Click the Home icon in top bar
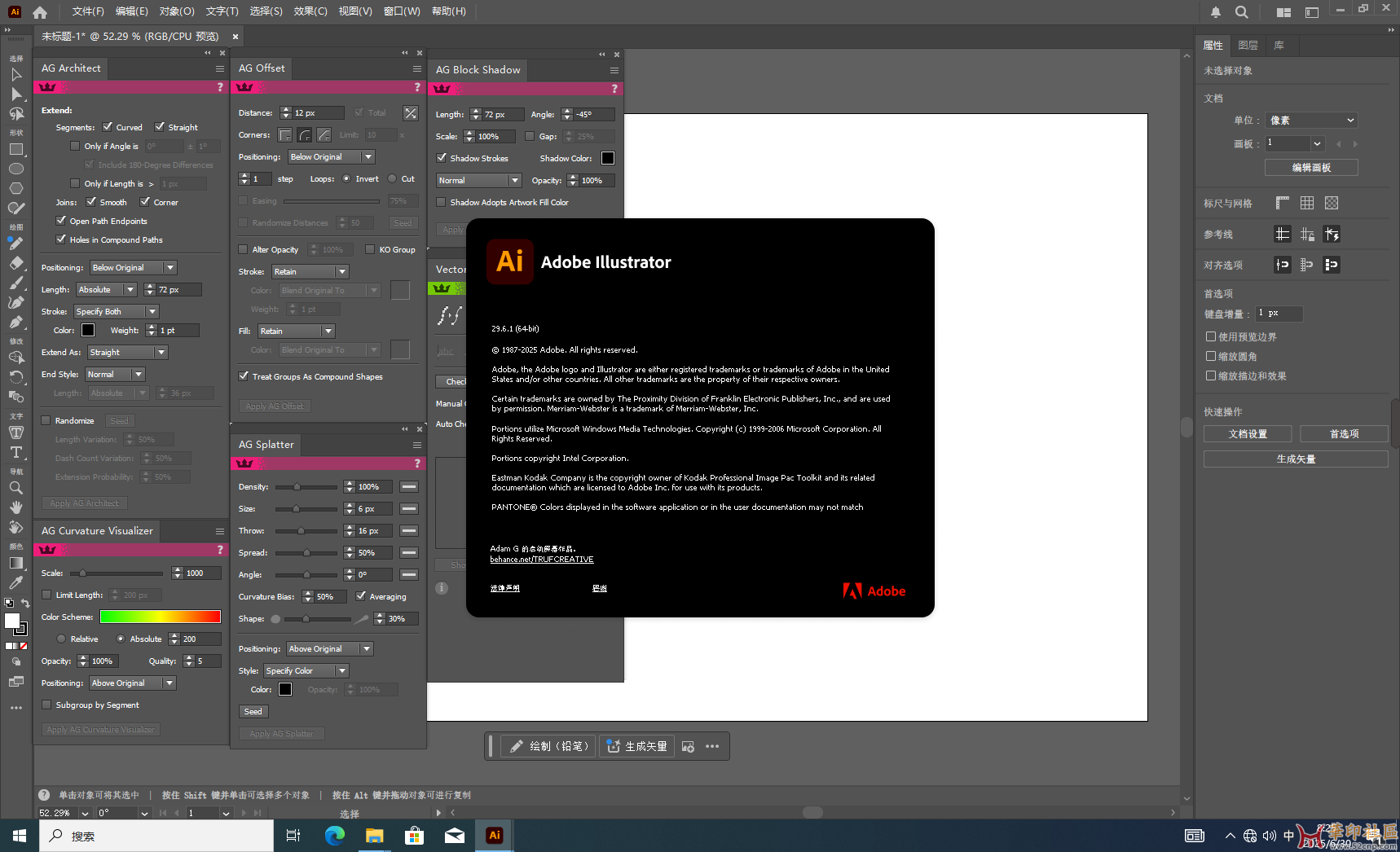 [x=40, y=12]
